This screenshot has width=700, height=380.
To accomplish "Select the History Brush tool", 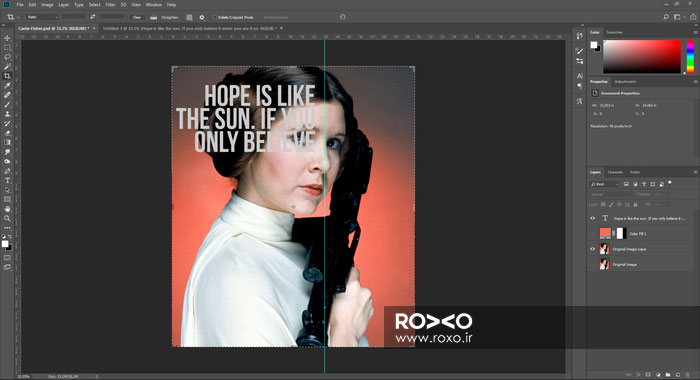I will [7, 124].
